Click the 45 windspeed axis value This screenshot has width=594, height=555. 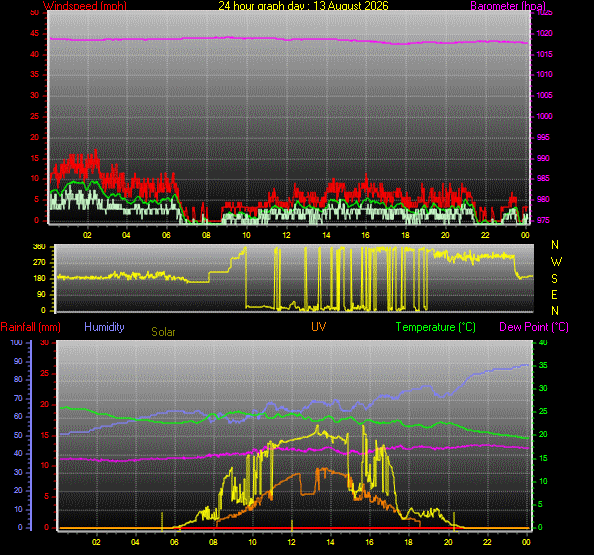point(34,33)
